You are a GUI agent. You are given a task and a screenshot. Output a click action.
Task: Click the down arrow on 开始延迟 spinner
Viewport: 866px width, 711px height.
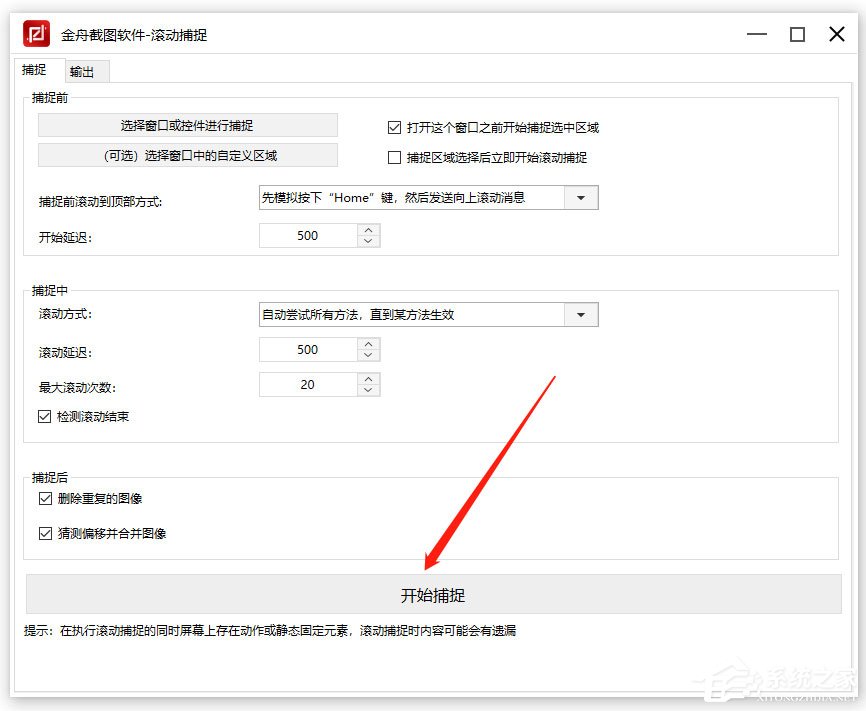(x=369, y=240)
